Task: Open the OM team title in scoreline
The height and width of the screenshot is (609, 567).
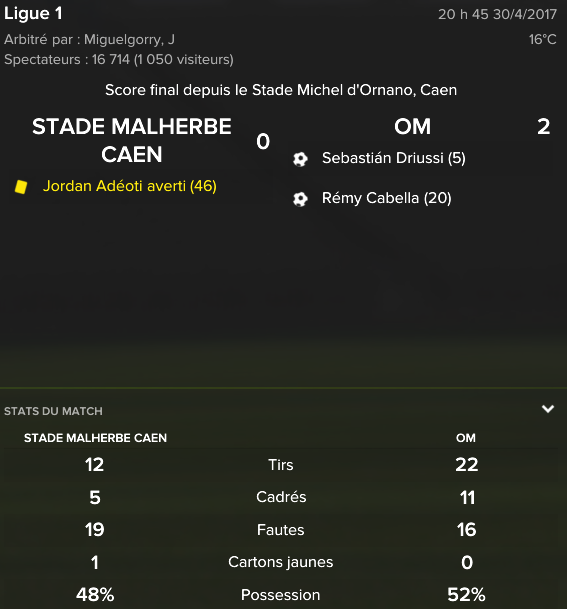Action: point(412,127)
